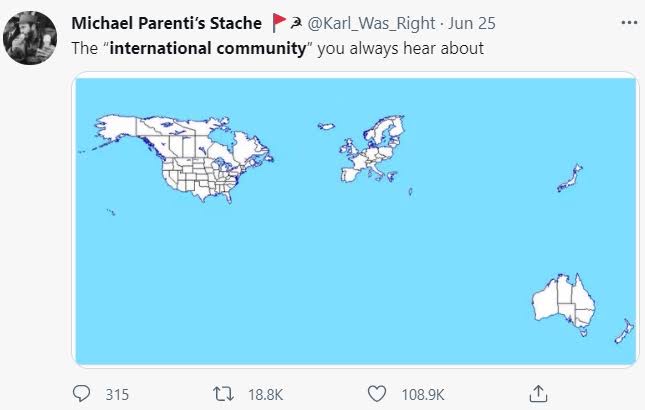Open the three-dot more options menu

pos(627,22)
